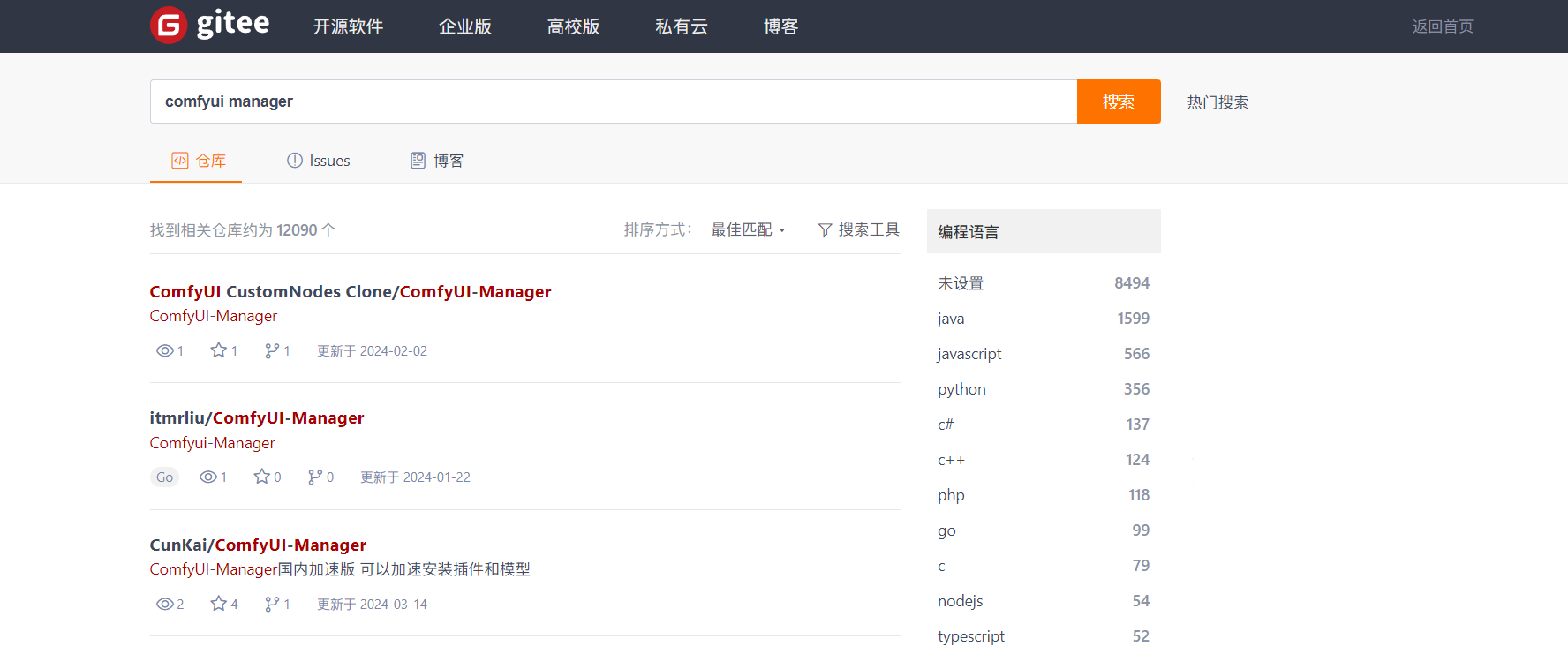Select the 仓库 tab
The width and height of the screenshot is (1568, 654).
point(196,161)
